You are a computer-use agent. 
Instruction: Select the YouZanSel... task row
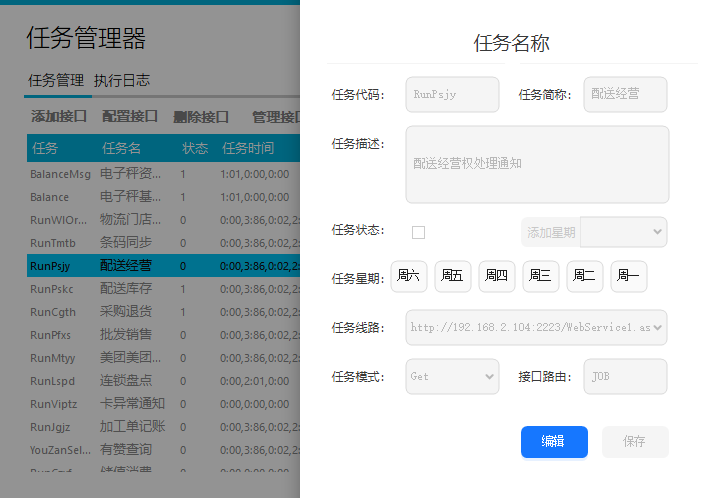163,449
